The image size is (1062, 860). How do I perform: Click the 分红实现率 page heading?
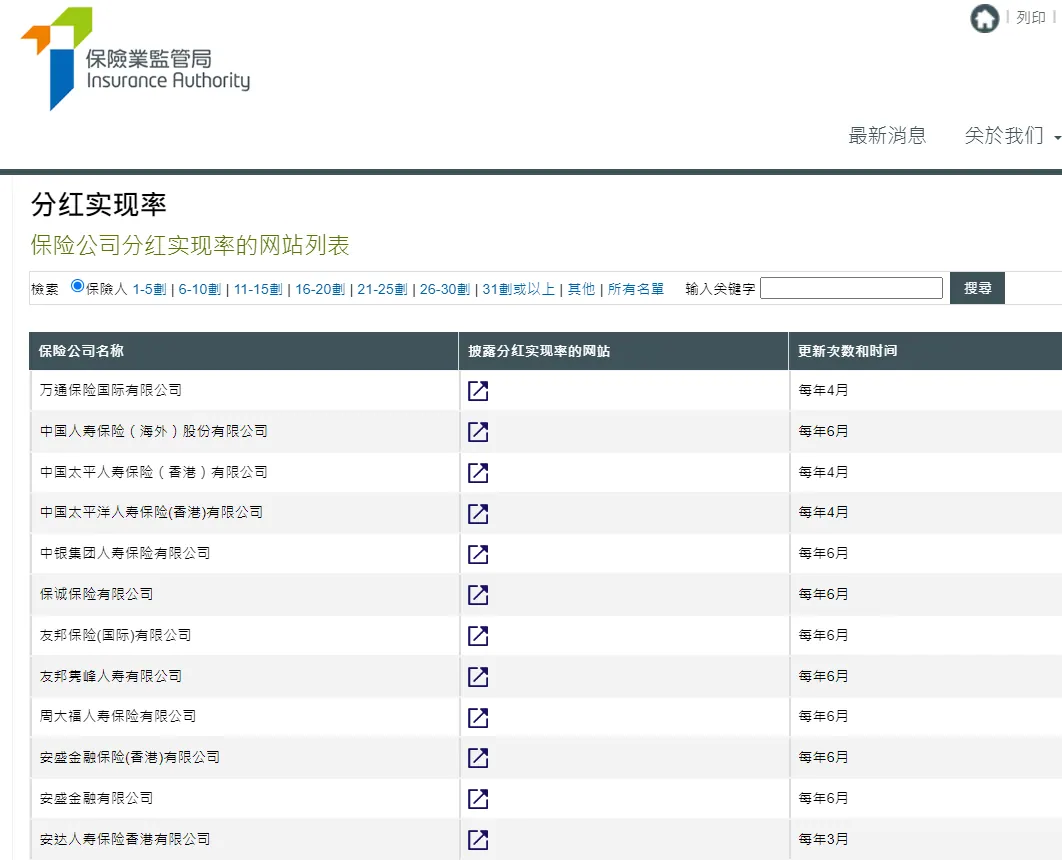coord(99,205)
